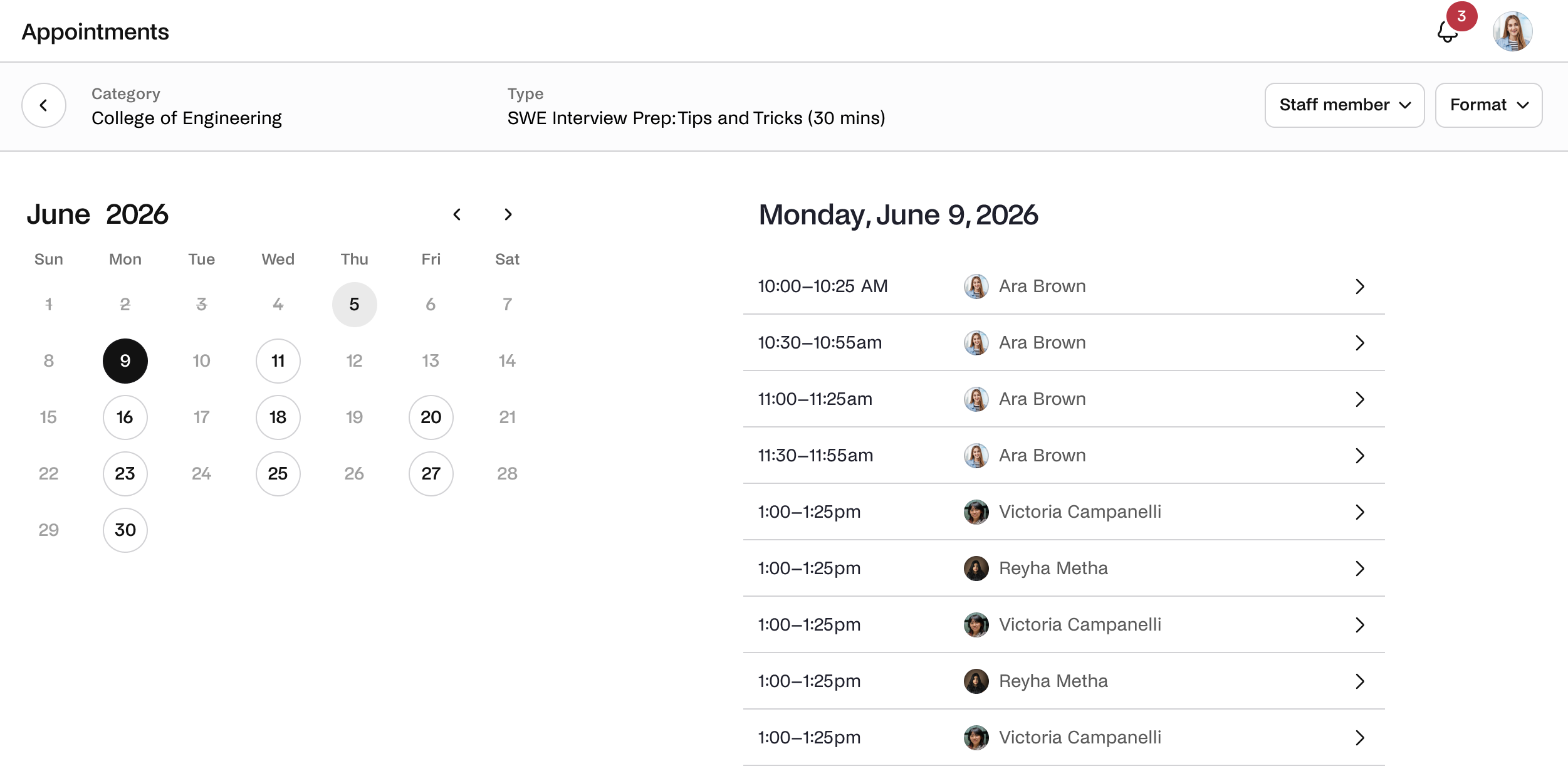Go to previous month in calendar

(x=457, y=214)
